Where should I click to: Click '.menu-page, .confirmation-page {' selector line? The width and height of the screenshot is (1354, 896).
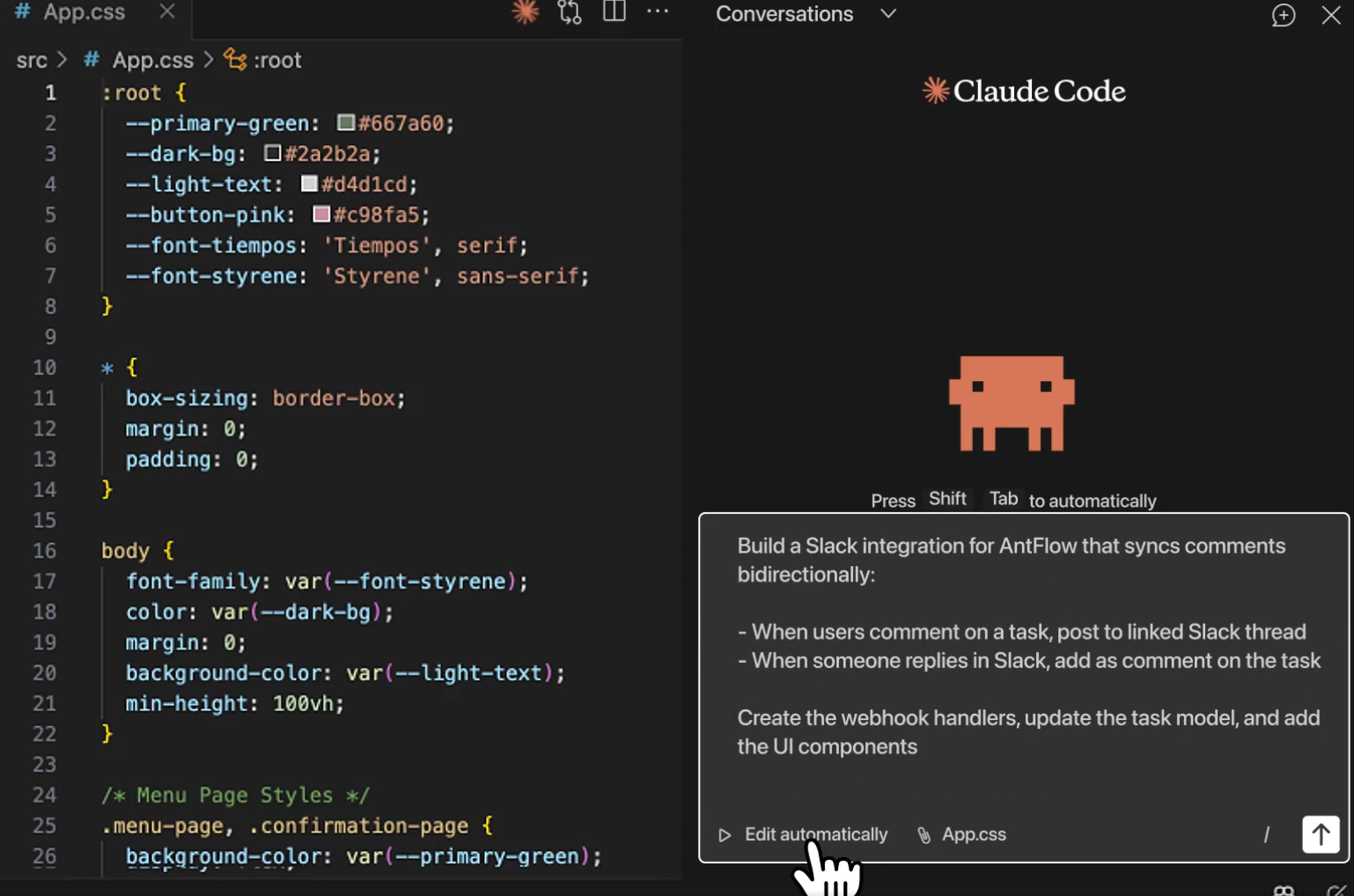[298, 826]
